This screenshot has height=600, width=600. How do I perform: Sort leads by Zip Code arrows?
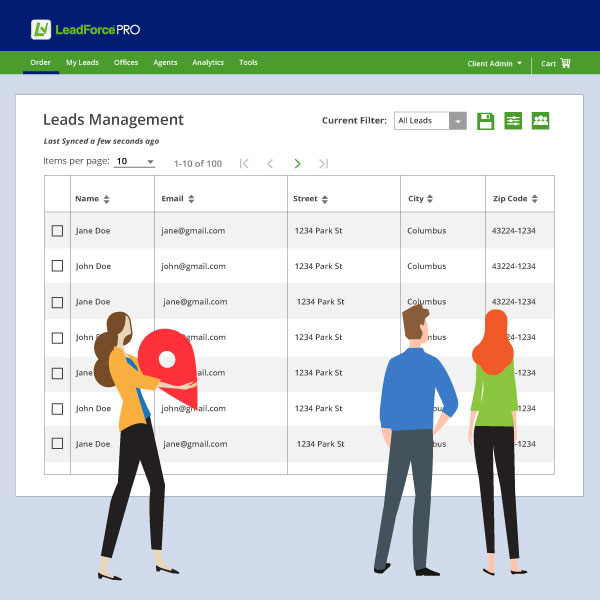click(535, 199)
